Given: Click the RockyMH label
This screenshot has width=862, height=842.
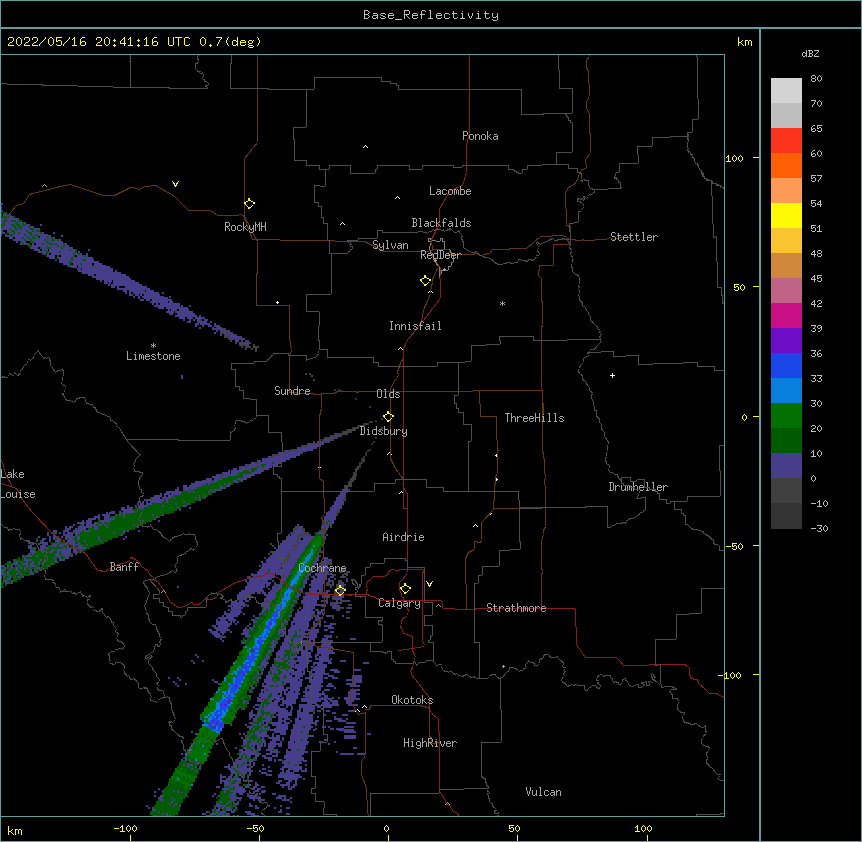Looking at the screenshot, I should [245, 227].
